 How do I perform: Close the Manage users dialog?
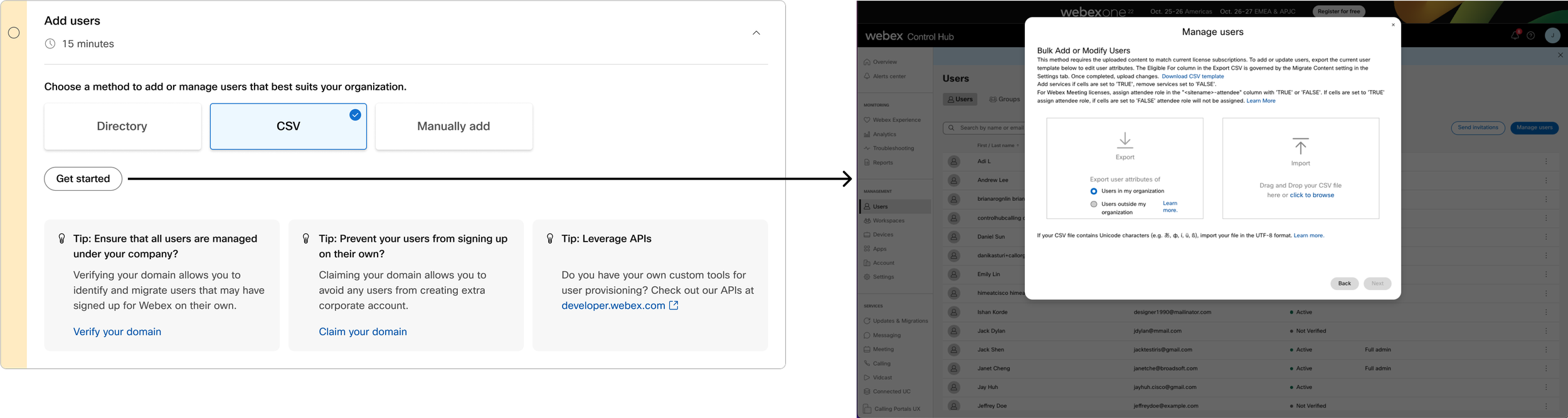click(1393, 25)
